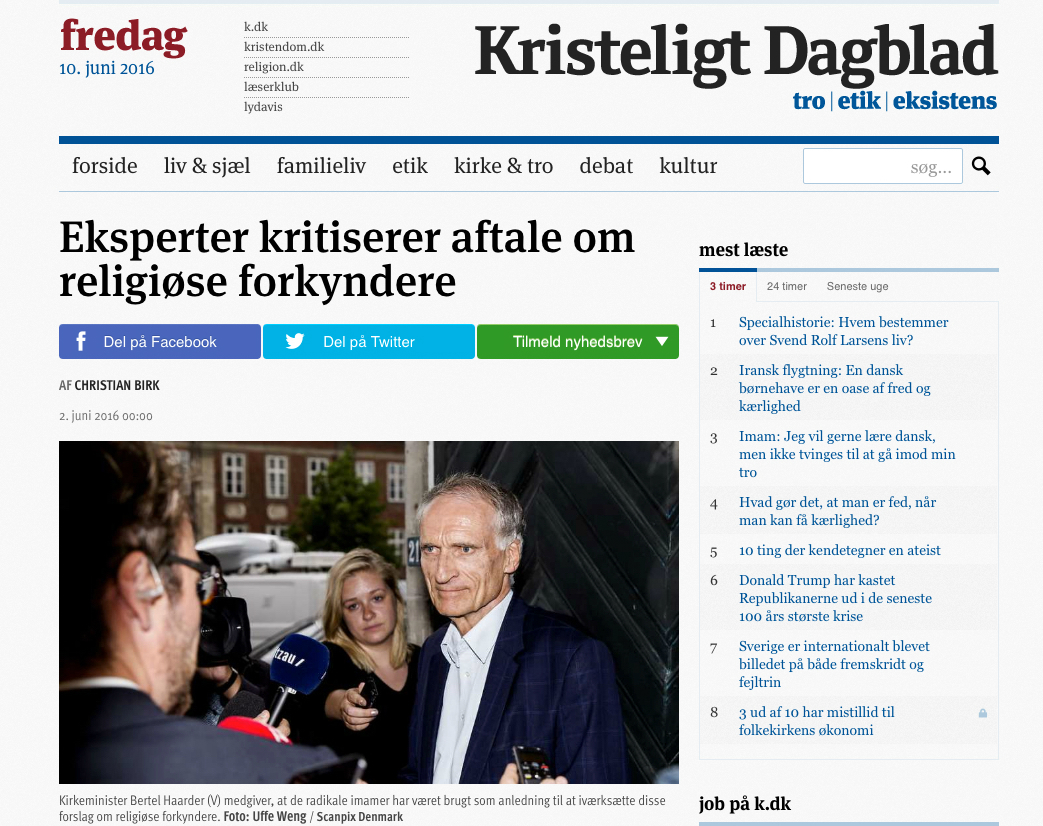Share via Del på Twitter button
The width and height of the screenshot is (1043, 826).
369,341
